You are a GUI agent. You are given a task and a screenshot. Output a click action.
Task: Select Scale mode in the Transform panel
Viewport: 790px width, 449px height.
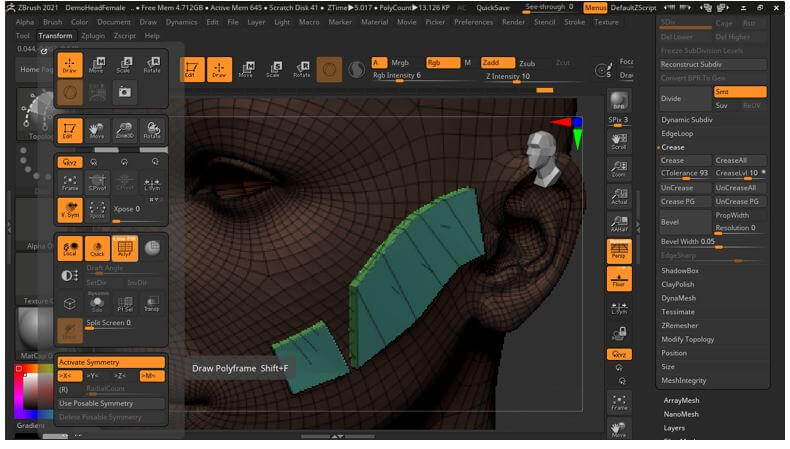(124, 65)
